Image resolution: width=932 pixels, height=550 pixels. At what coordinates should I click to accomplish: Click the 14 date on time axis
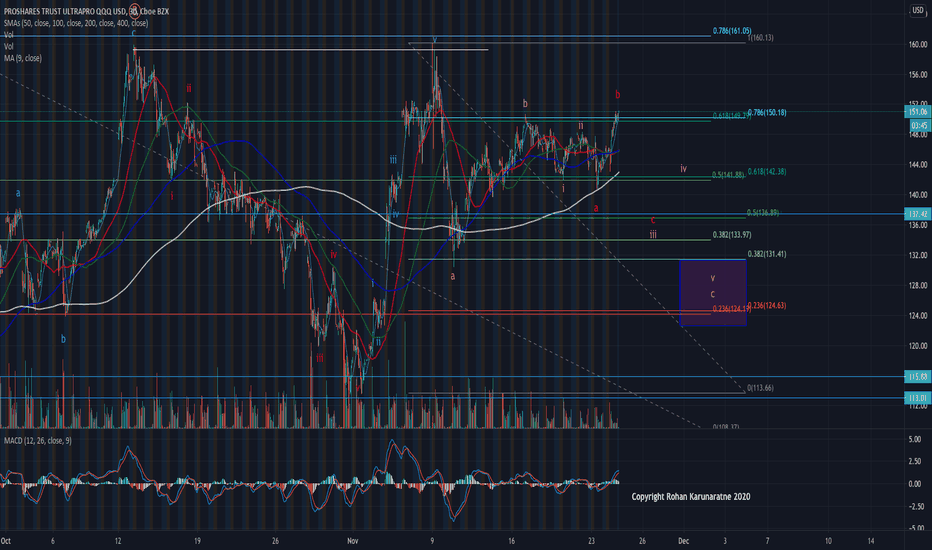[x=871, y=541]
